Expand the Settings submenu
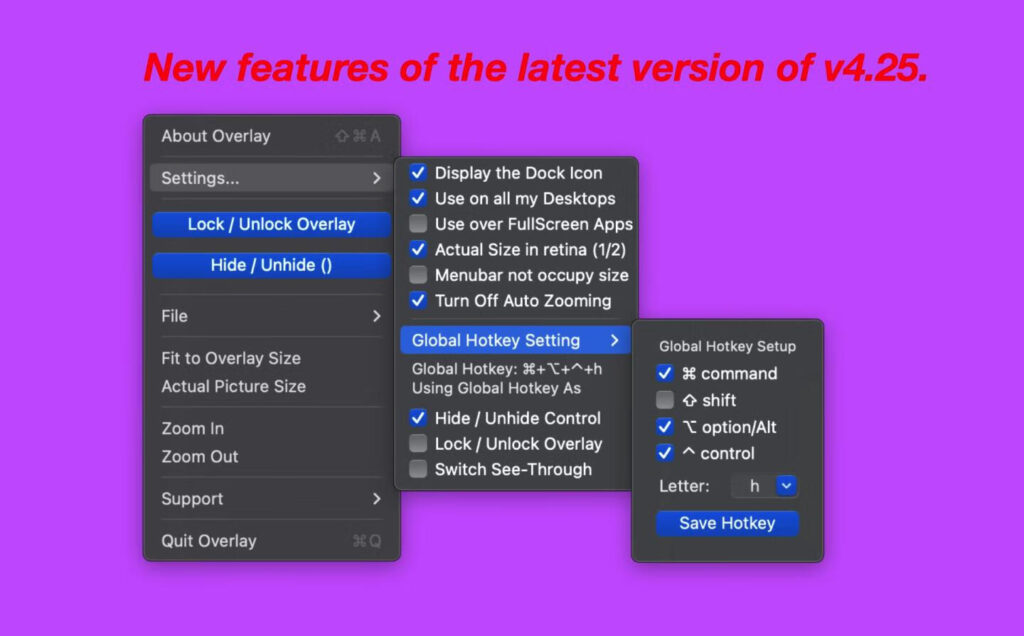Viewport: 1024px width, 636px height. pyautogui.click(x=270, y=177)
